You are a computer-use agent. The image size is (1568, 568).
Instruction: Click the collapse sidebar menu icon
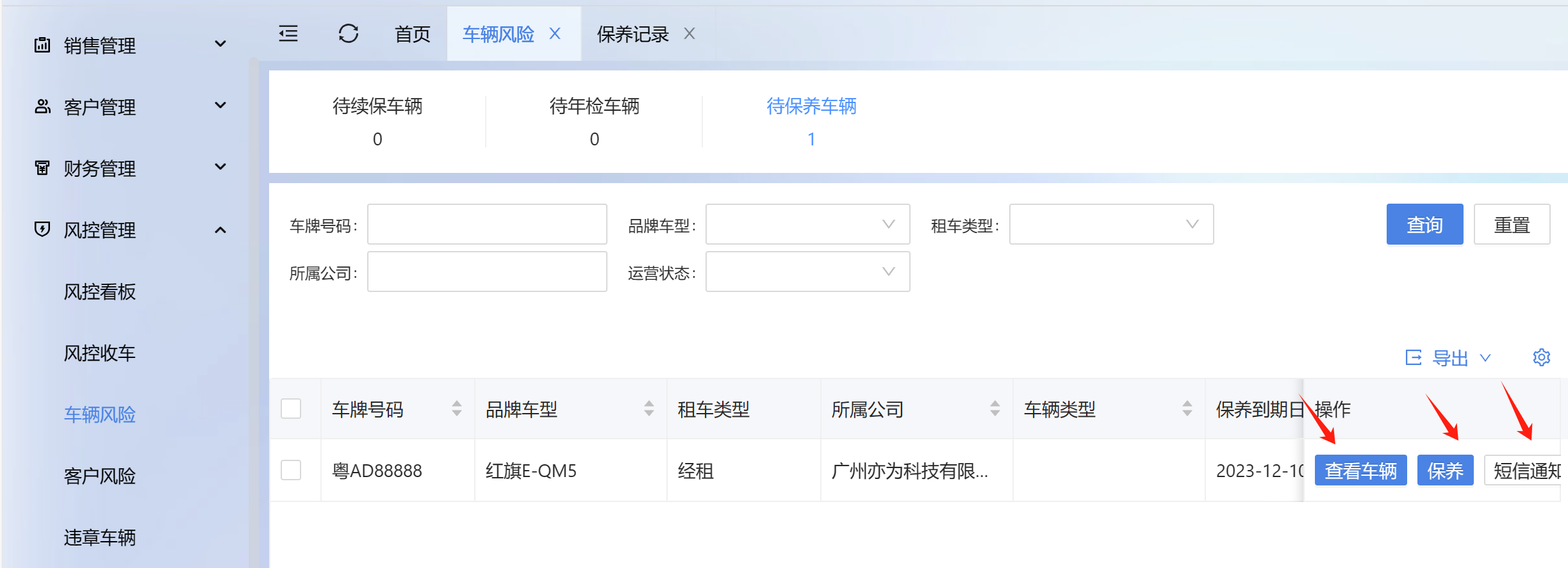(288, 33)
